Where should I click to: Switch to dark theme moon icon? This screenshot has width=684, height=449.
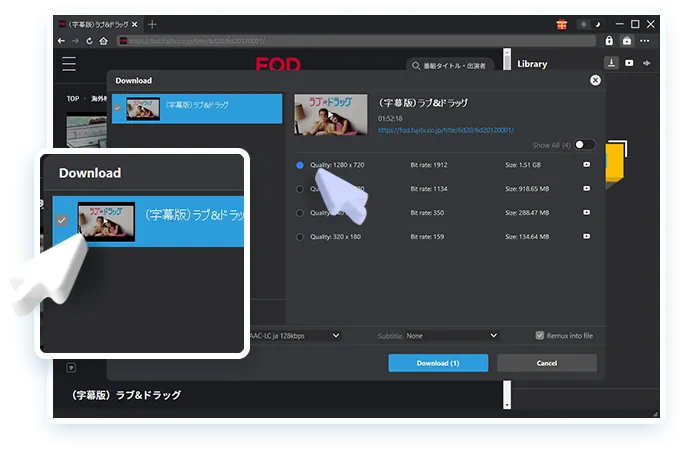(x=598, y=24)
